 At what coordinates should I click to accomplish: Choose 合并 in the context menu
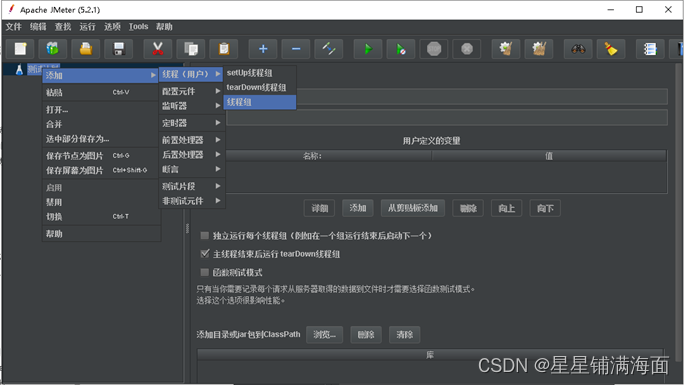pos(101,124)
